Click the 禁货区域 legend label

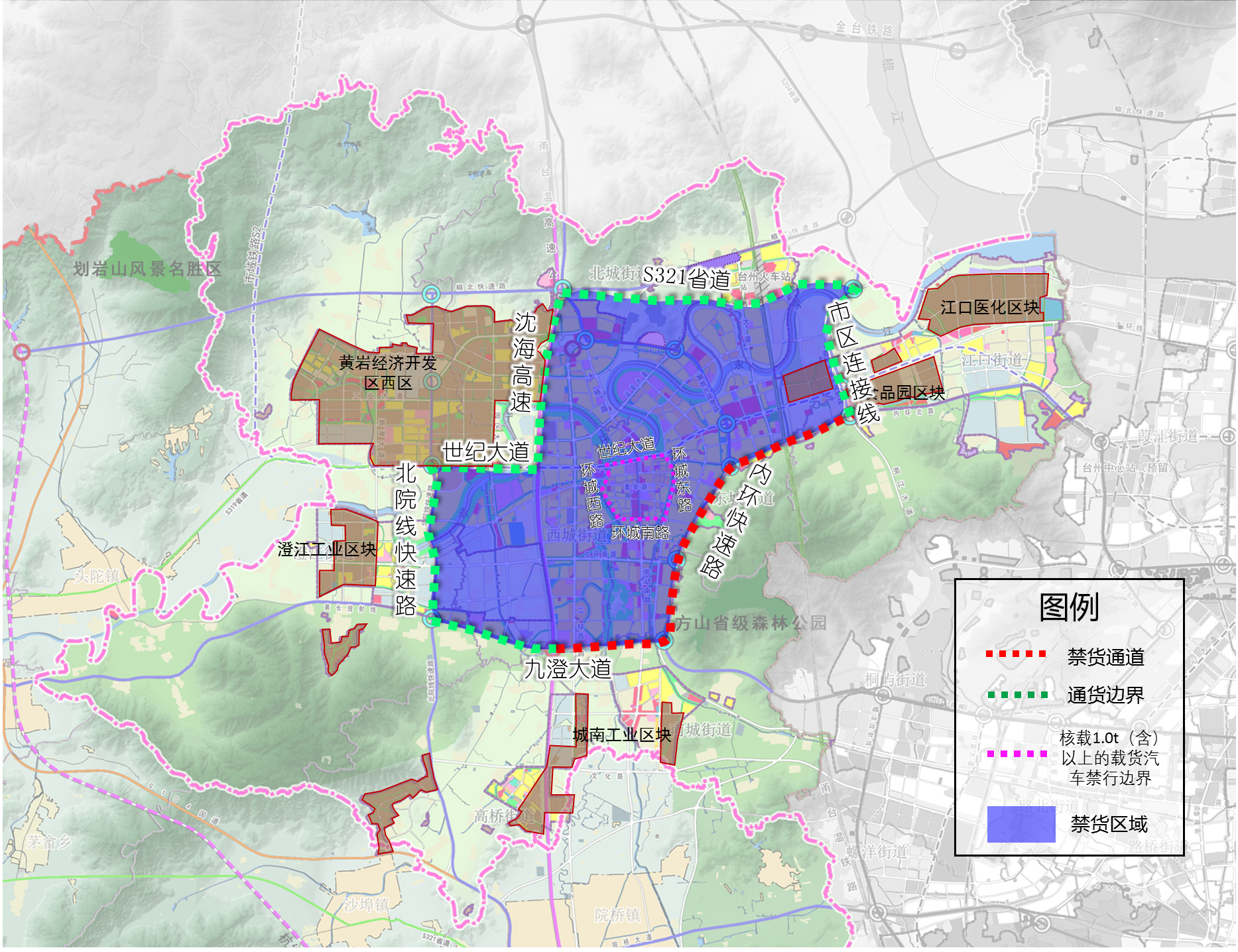(x=1109, y=824)
